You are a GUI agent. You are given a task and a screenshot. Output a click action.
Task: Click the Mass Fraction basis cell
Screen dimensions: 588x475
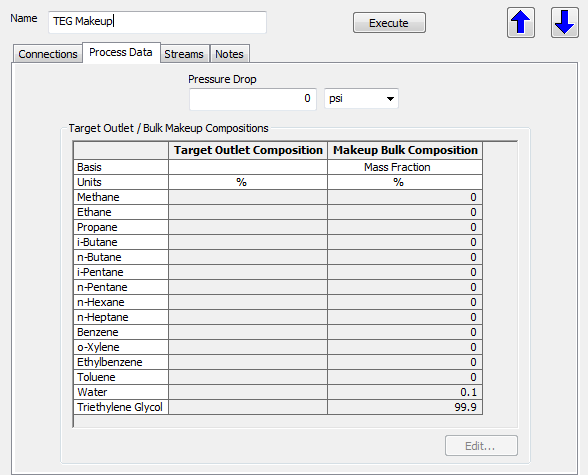pos(405,167)
